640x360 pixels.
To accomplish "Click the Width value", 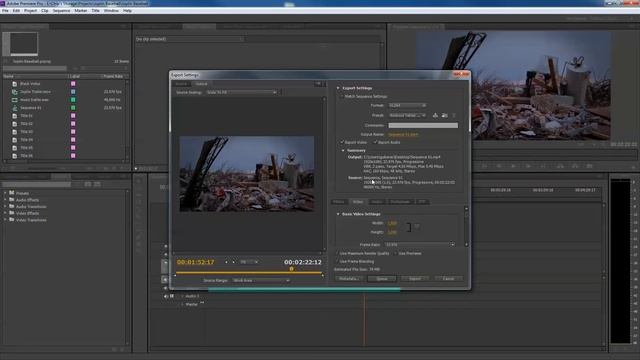I will coord(392,223).
